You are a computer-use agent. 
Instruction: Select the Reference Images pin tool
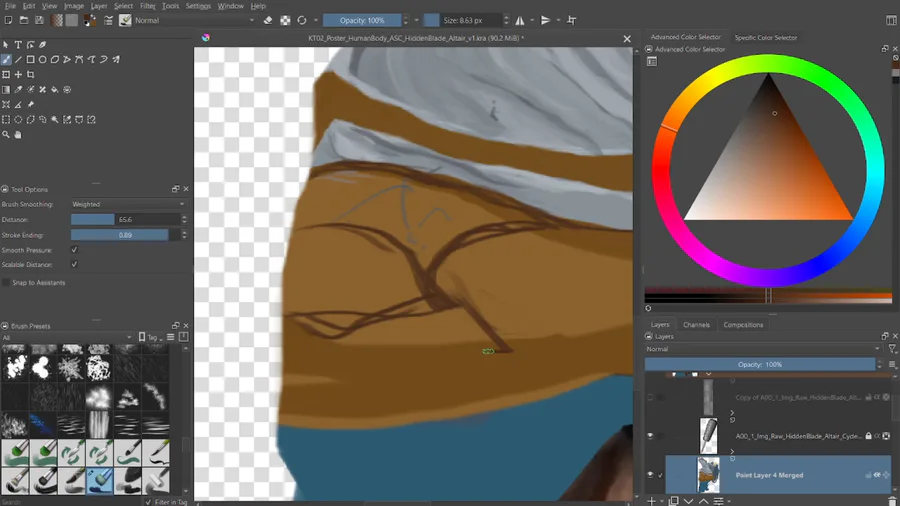click(x=30, y=104)
